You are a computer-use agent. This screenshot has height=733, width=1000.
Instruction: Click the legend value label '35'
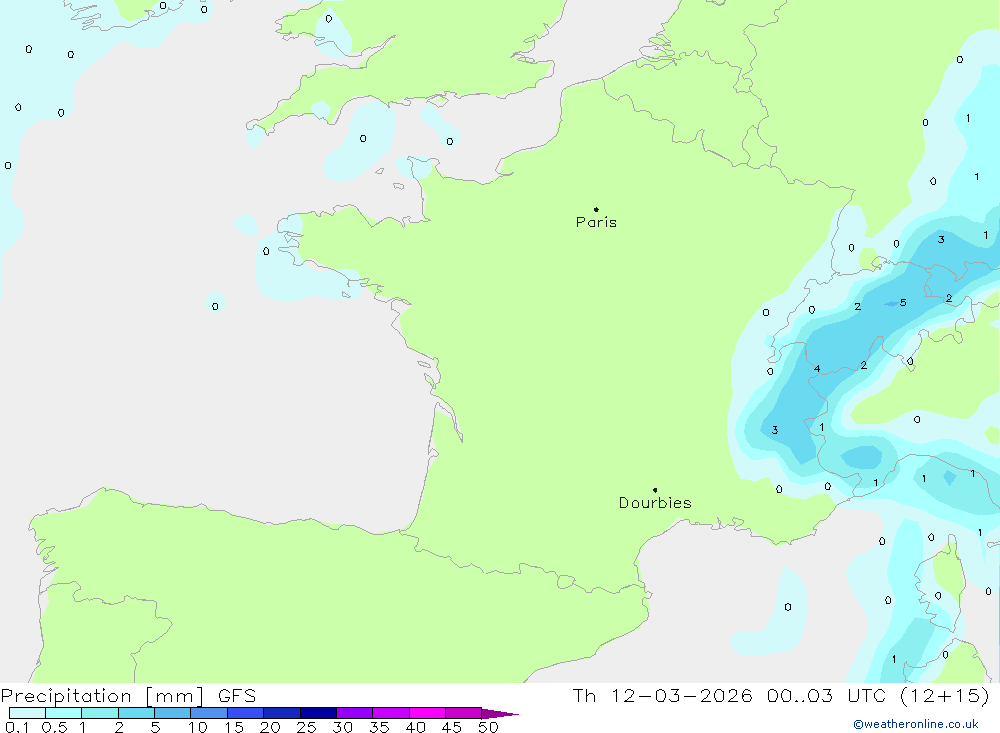[379, 727]
